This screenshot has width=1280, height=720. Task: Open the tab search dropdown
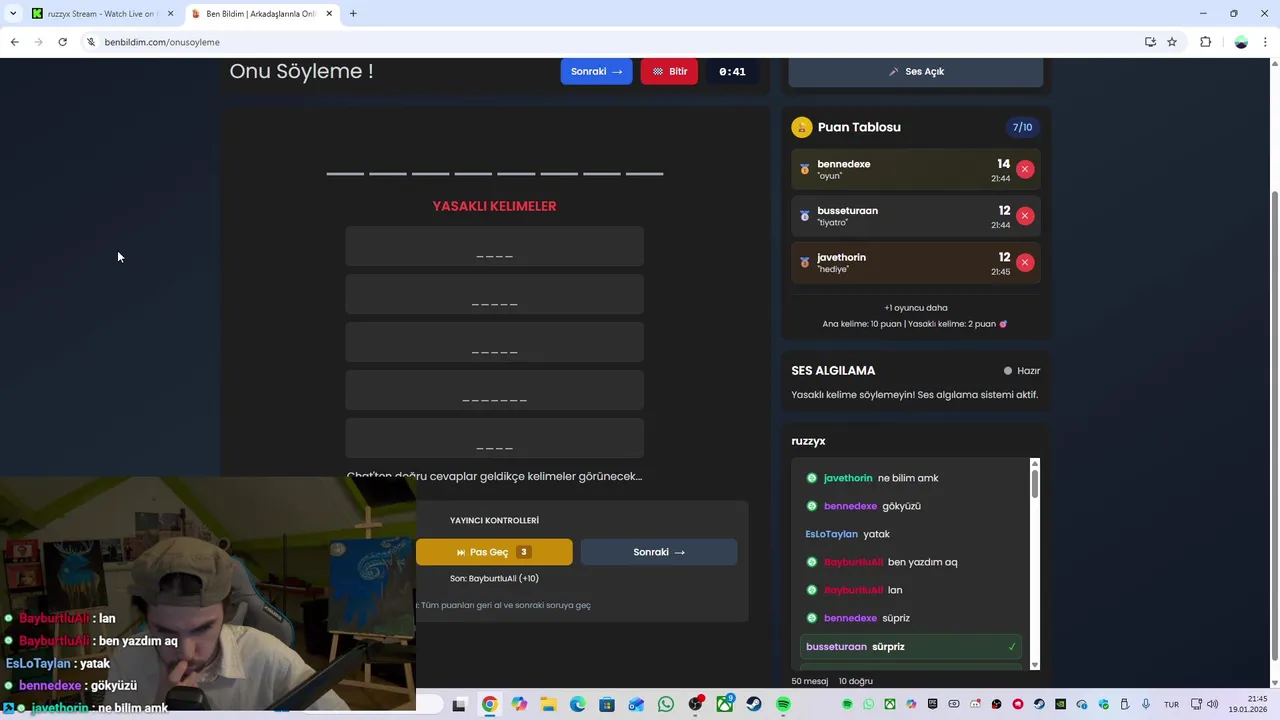[12, 14]
